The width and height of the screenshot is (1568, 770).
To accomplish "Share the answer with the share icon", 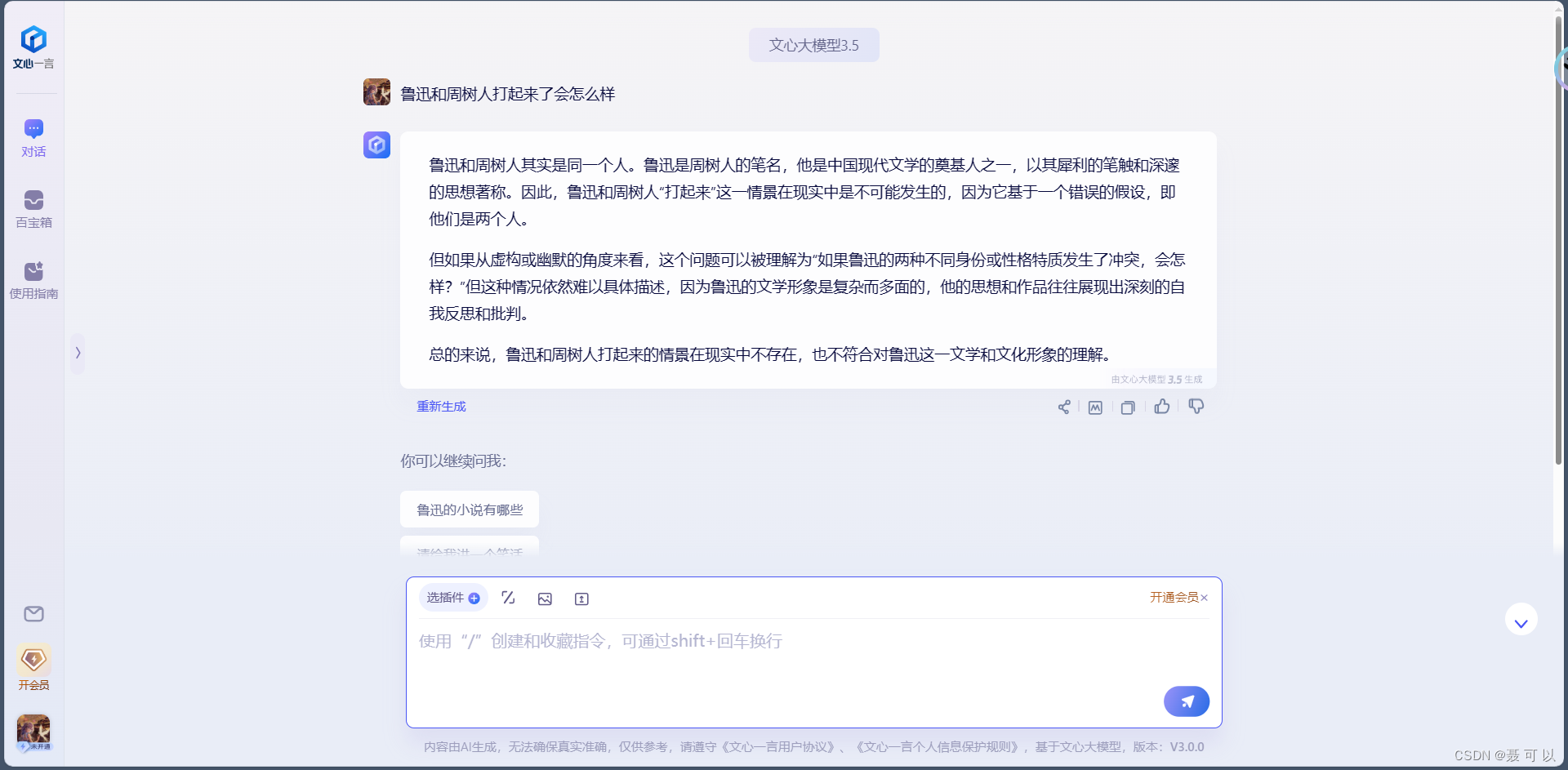I will tap(1063, 407).
